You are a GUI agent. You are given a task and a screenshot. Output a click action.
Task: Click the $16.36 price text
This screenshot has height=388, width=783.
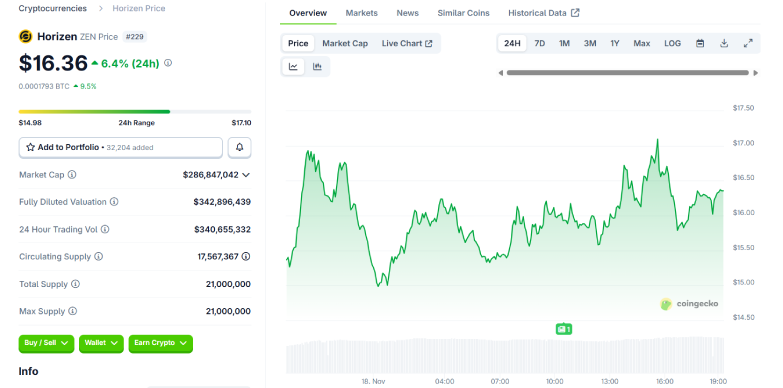53,63
